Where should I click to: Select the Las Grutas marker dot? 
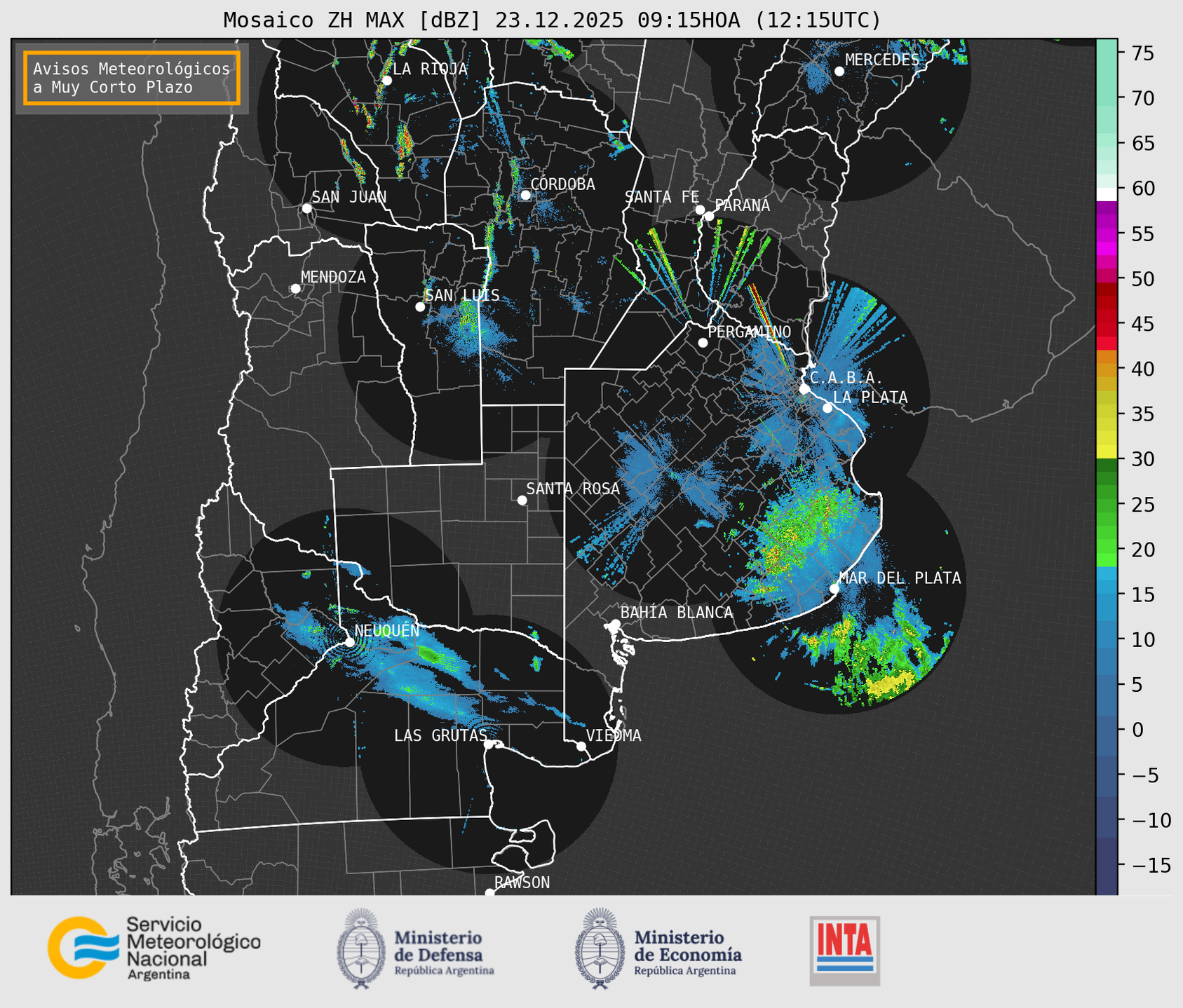(x=489, y=744)
